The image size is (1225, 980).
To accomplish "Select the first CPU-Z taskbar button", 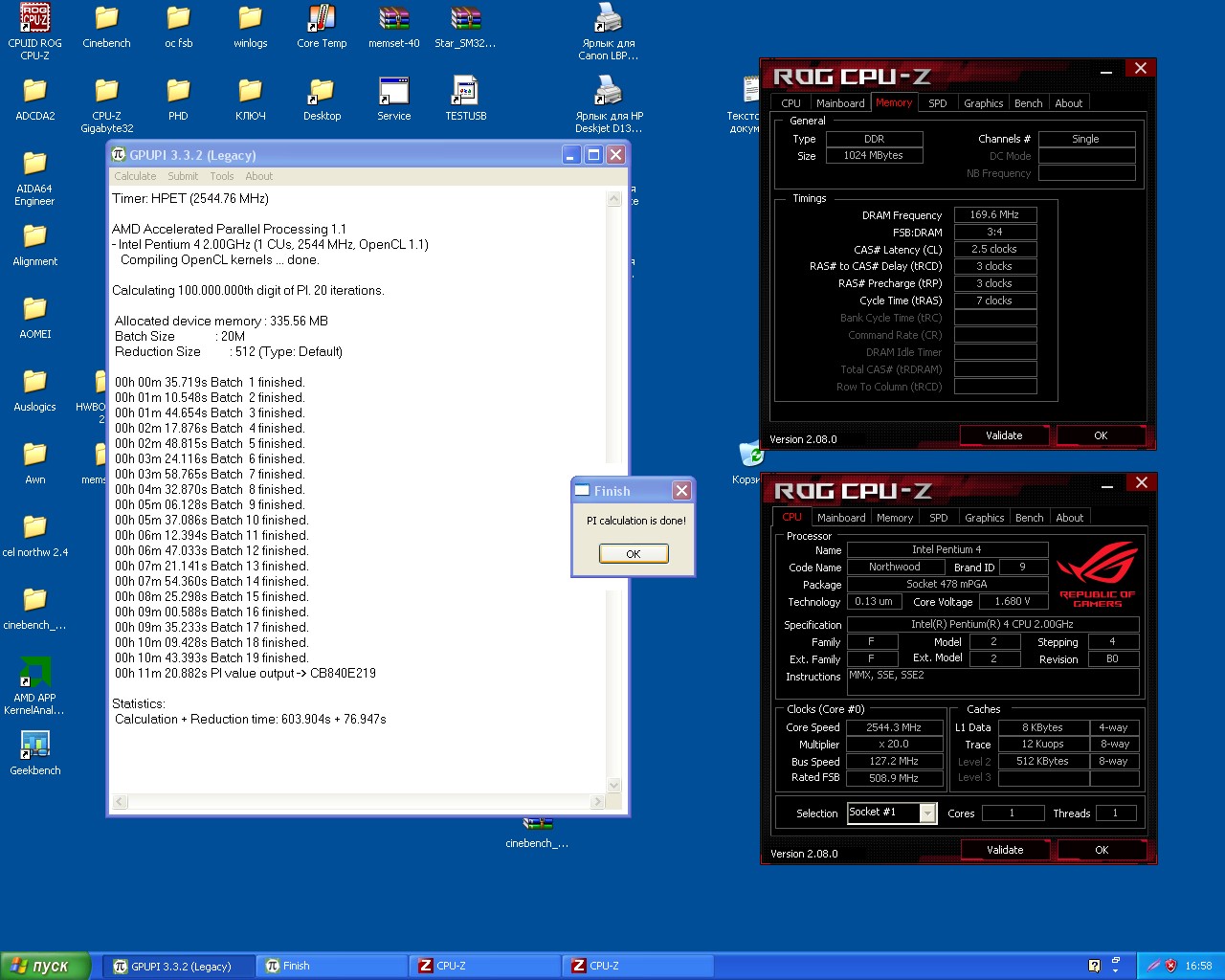I will coord(484,966).
